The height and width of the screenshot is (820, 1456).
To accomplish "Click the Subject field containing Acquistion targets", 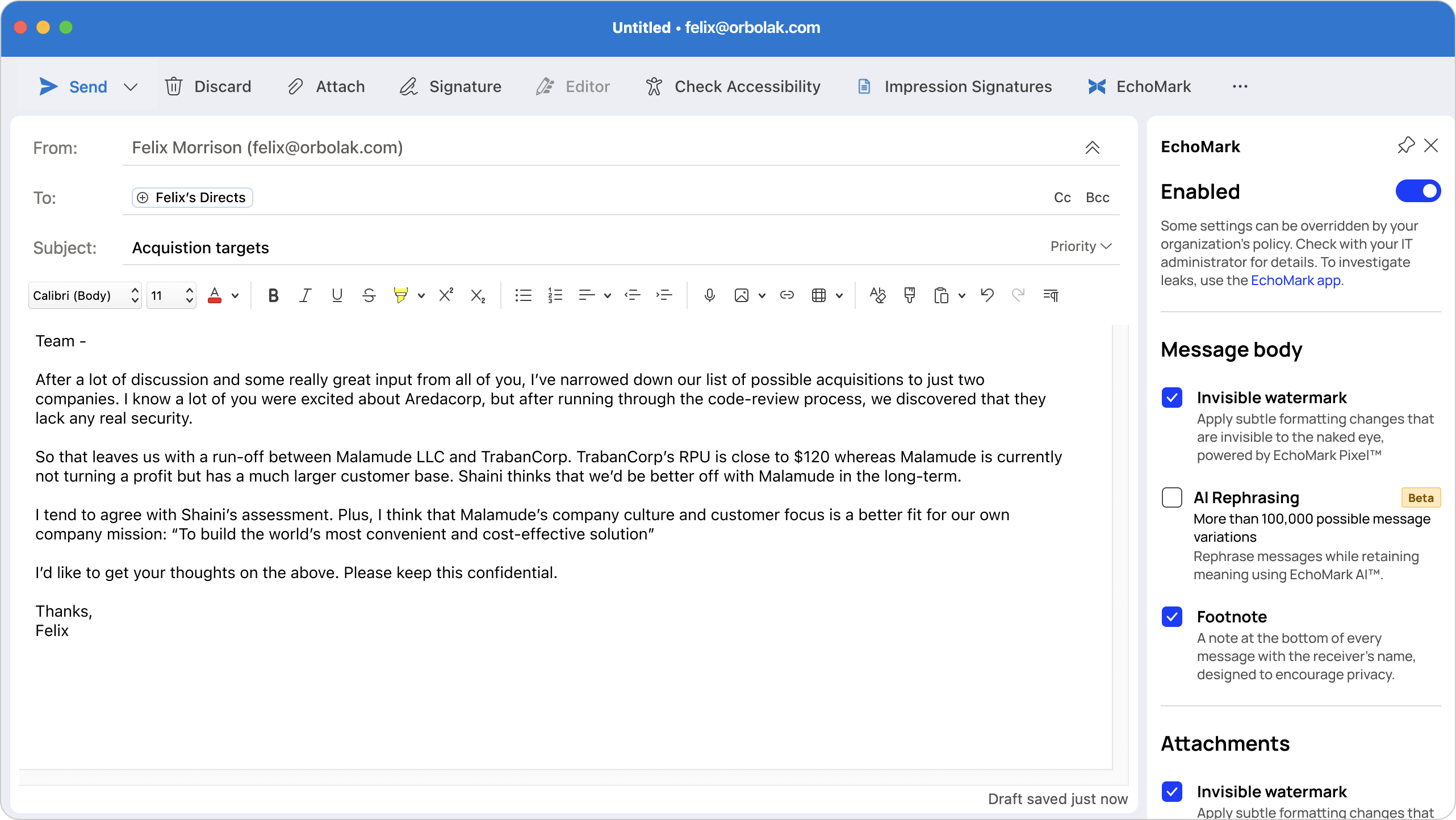I will (x=200, y=247).
